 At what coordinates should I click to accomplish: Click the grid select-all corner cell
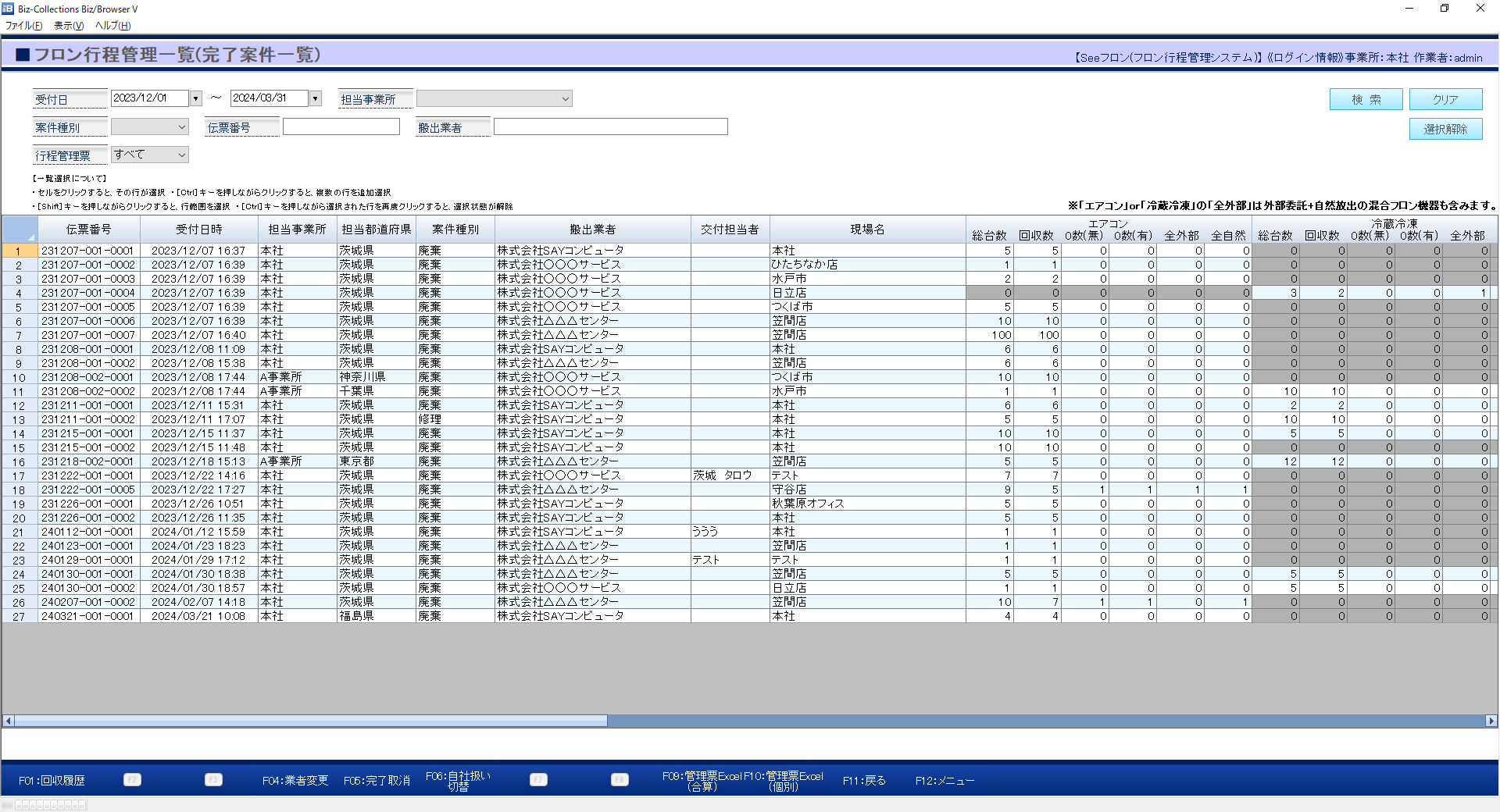coord(20,230)
